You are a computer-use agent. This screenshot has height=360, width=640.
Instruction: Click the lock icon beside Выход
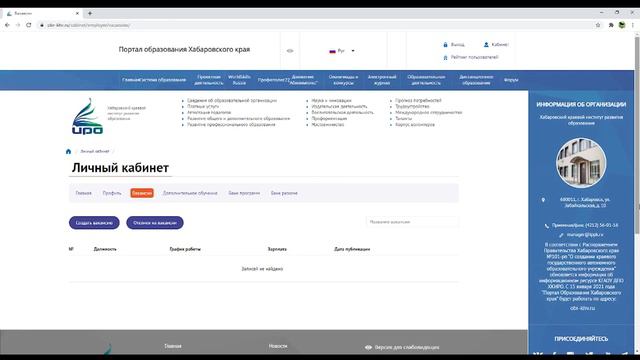(445, 44)
